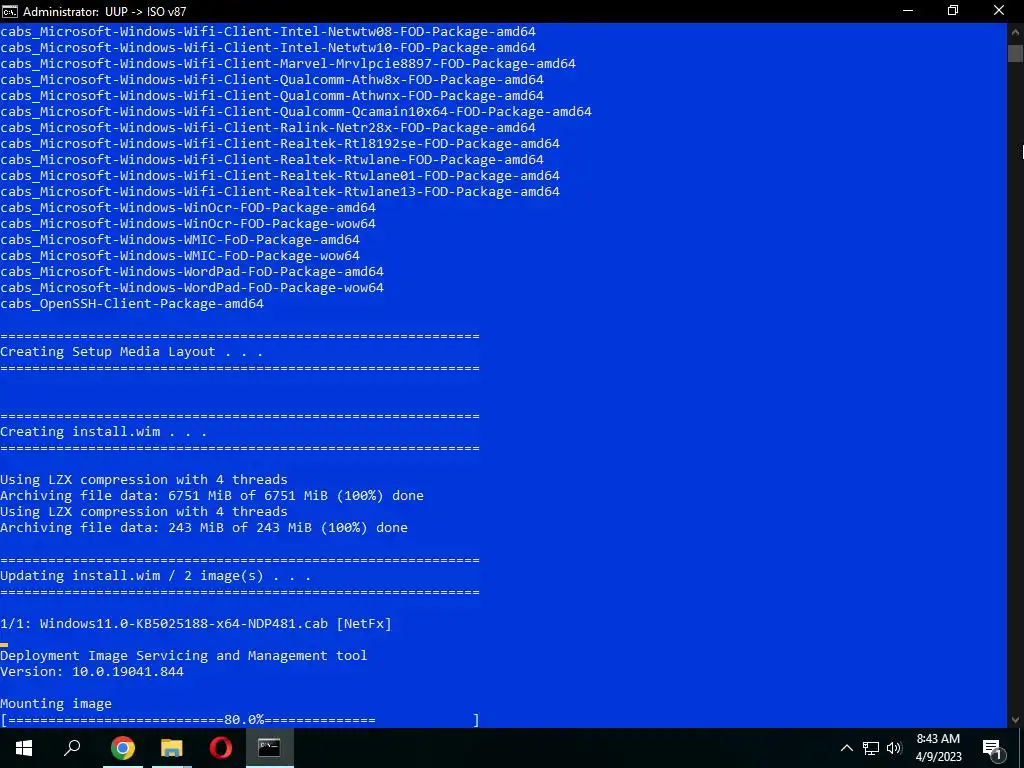This screenshot has width=1024, height=768.
Task: Click the Realtek-Rtwlane01 package line
Action: coord(280,176)
